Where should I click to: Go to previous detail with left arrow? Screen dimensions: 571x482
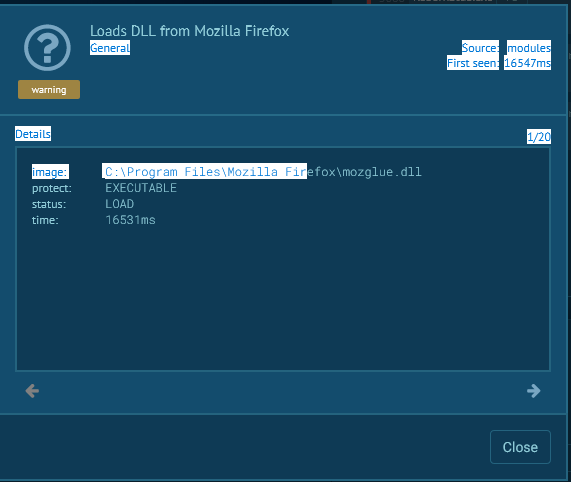(32, 391)
